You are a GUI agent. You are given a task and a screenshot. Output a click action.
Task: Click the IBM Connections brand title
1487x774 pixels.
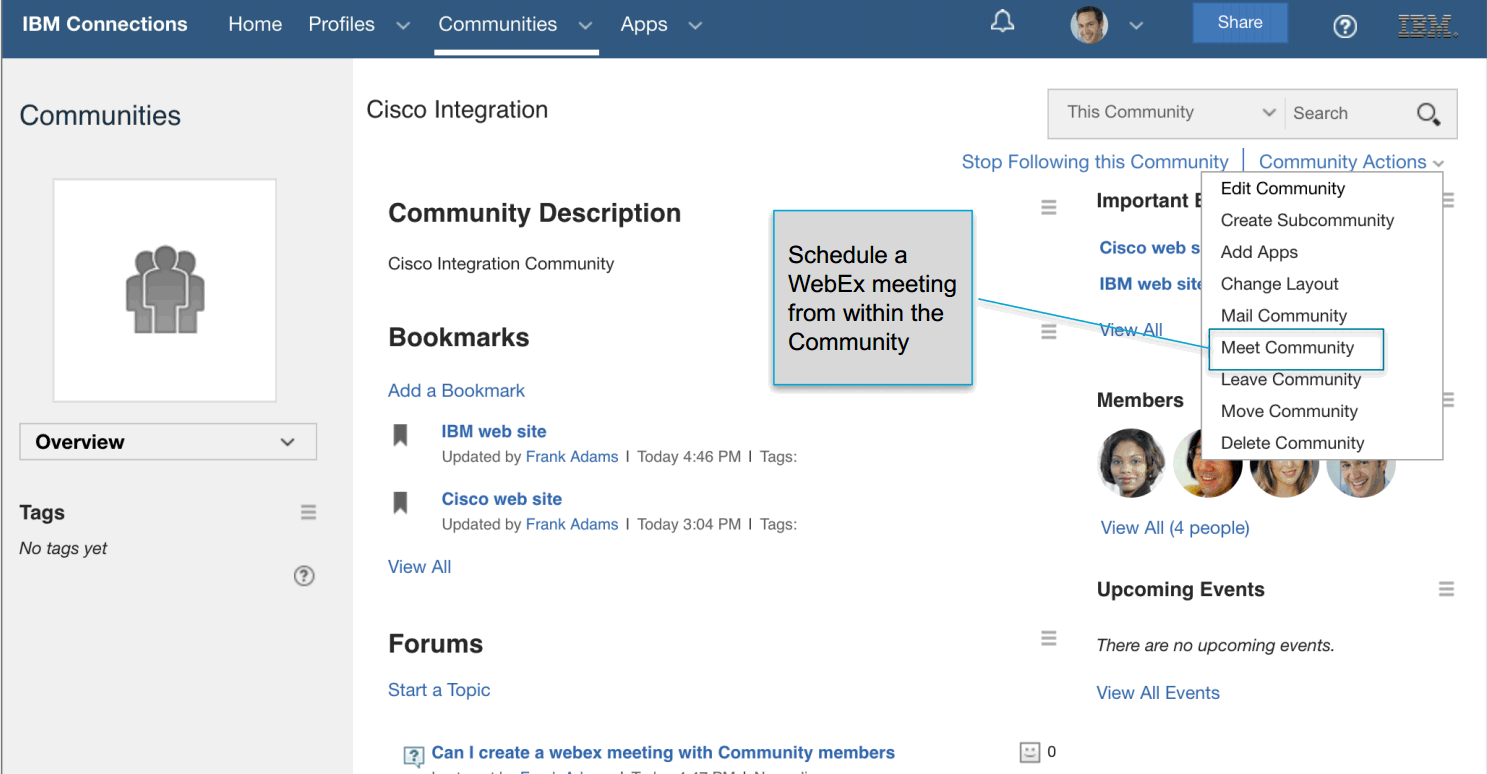(x=105, y=24)
